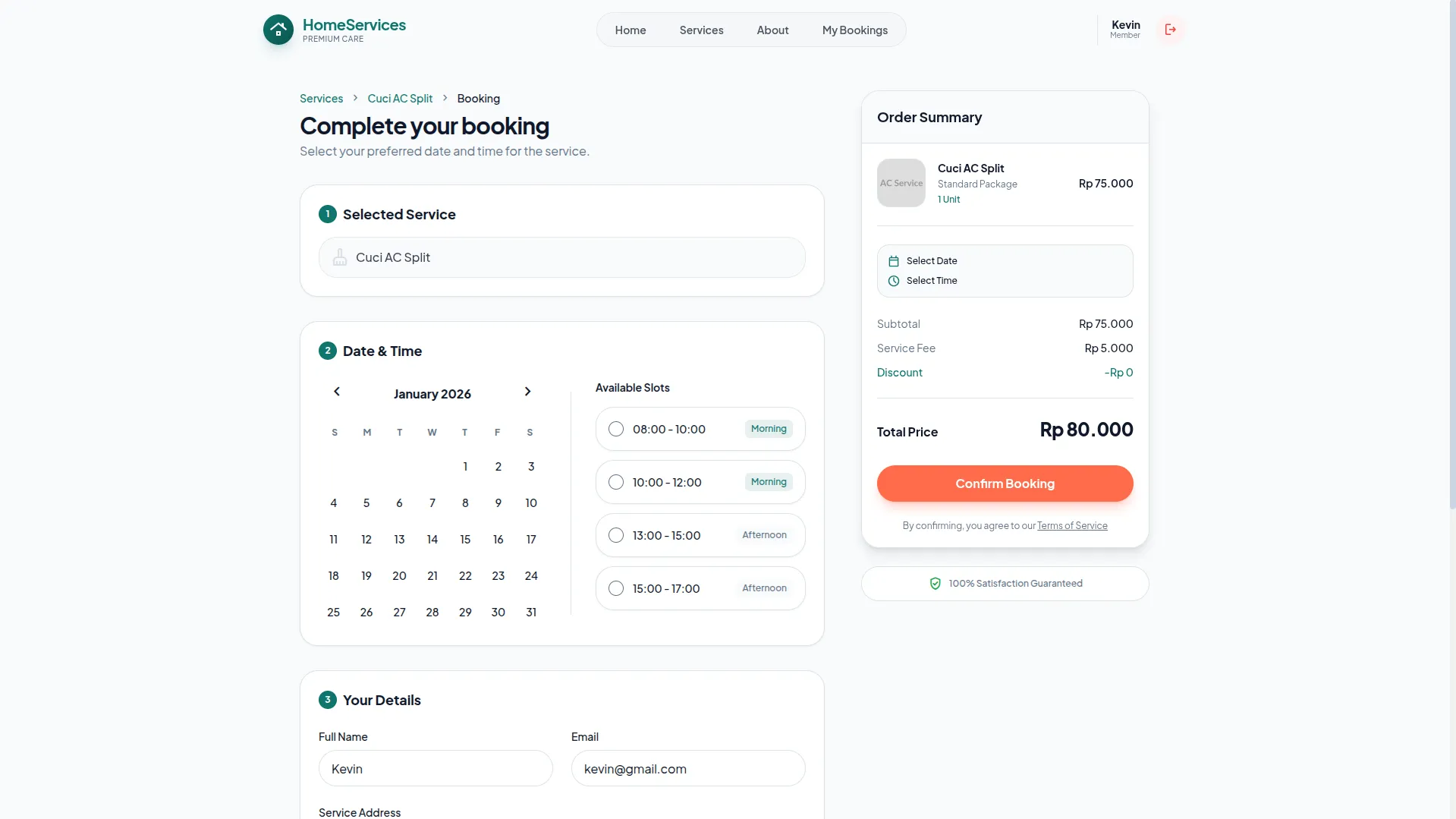The width and height of the screenshot is (1456, 819).
Task: Click the AC Service thumbnail in Order Summary
Action: coord(901,182)
